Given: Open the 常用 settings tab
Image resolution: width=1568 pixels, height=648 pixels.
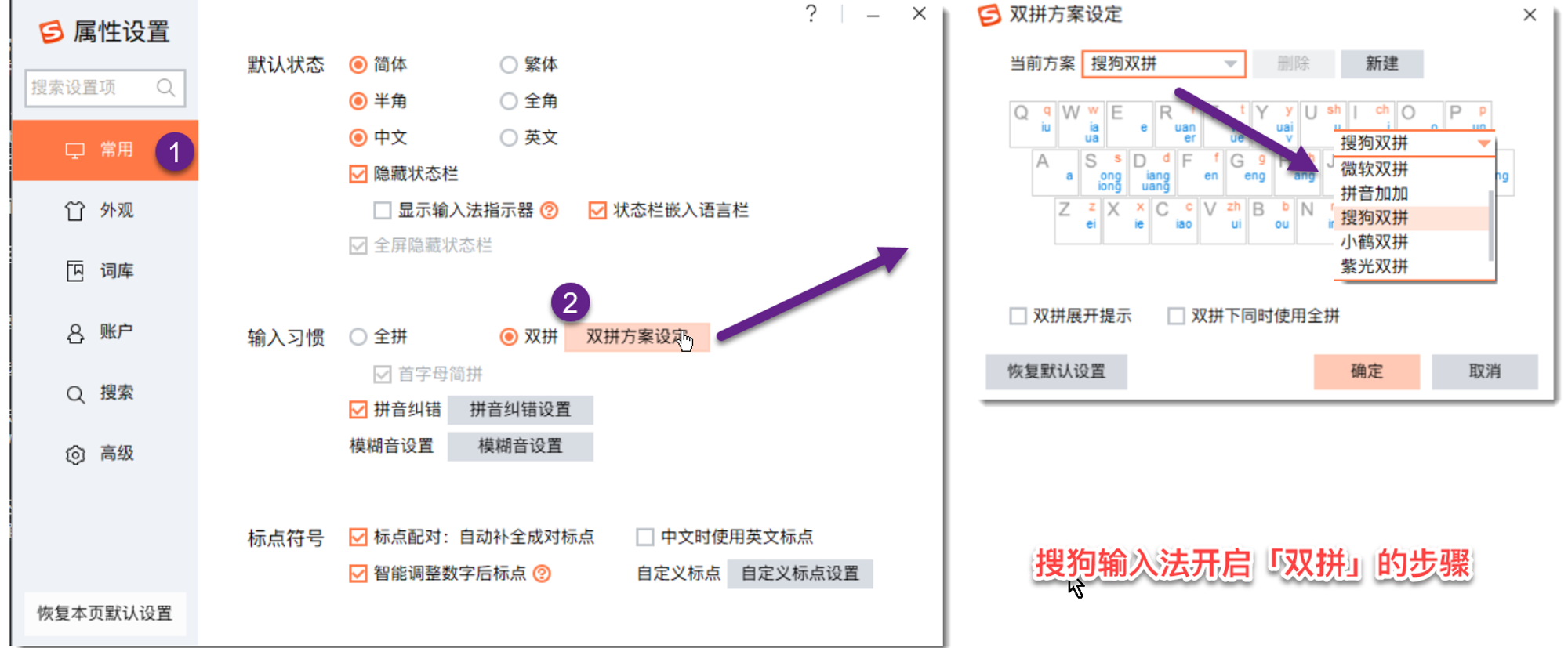Looking at the screenshot, I should [105, 150].
